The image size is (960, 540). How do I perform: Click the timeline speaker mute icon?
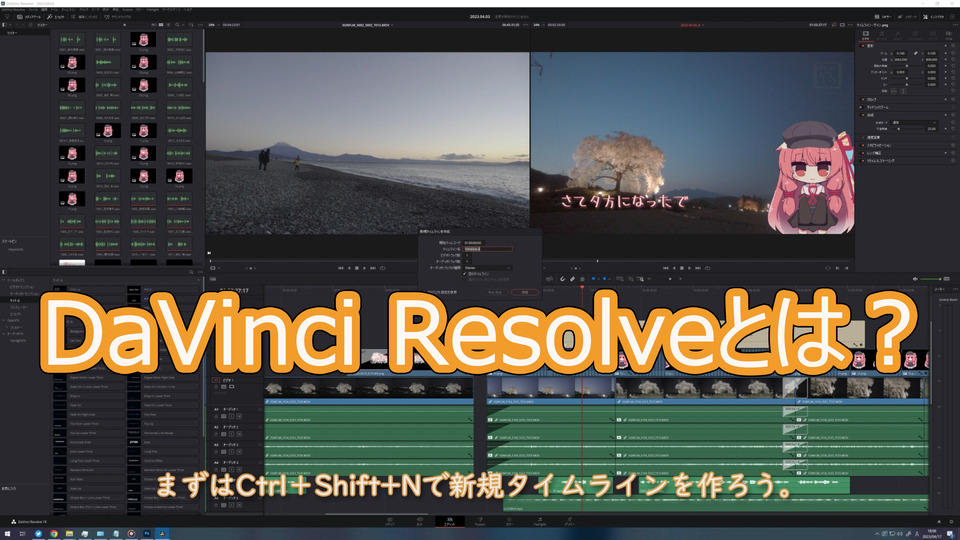(x=915, y=279)
